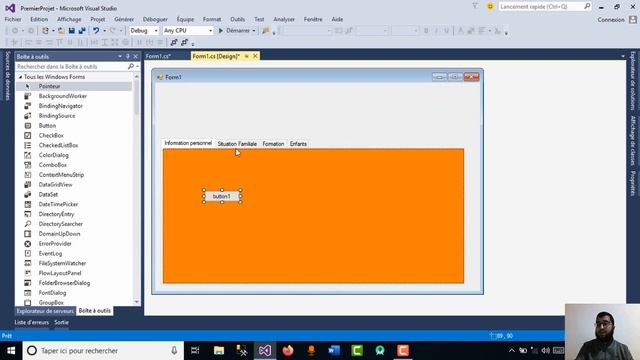Collapse the Tous les Windows Forms group
The width and height of the screenshot is (640, 360).
click(20, 77)
